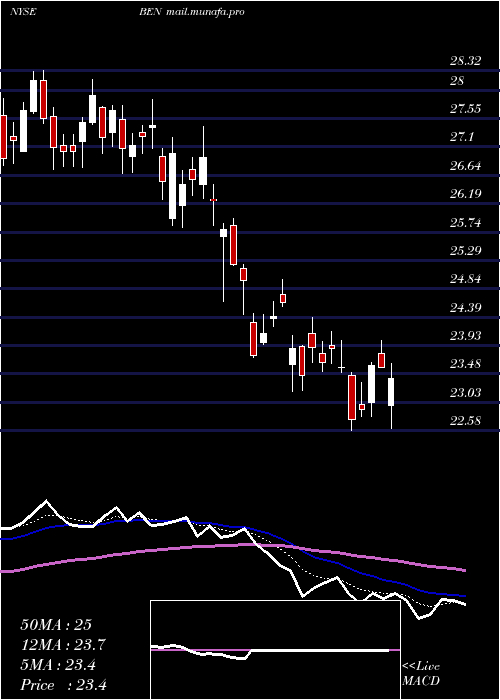Click the 24.84 price level label
The height and width of the screenshot is (700, 500).
[466, 279]
